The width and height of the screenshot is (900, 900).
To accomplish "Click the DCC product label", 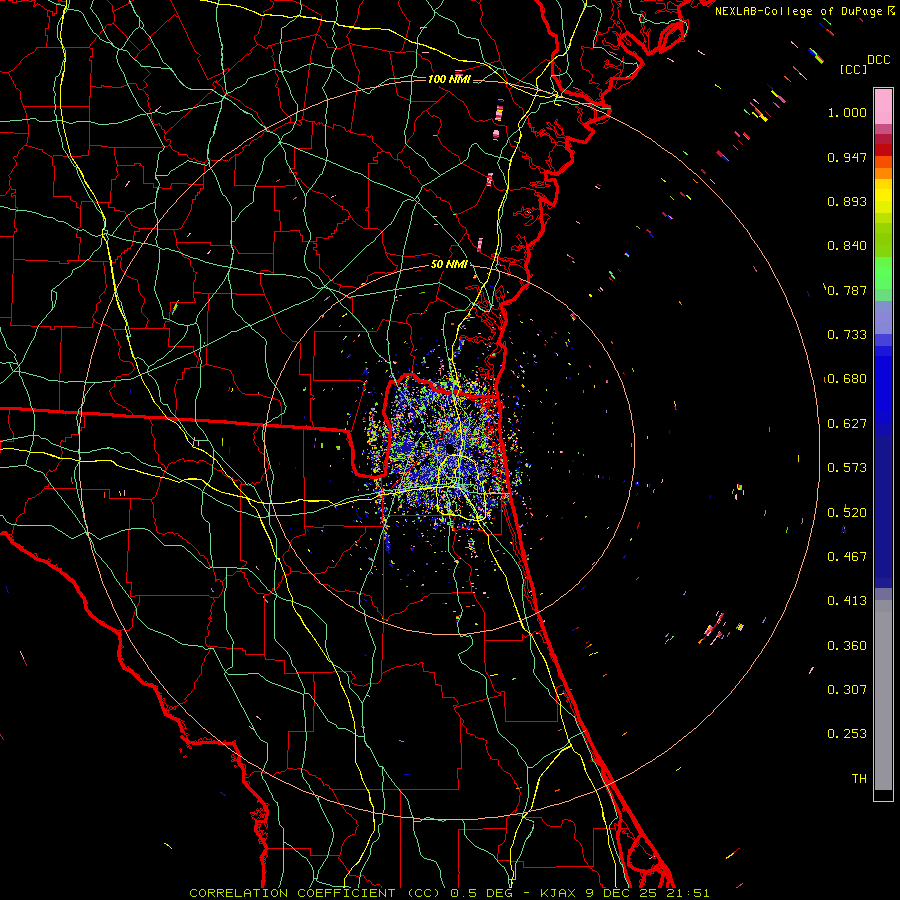I will tap(879, 60).
